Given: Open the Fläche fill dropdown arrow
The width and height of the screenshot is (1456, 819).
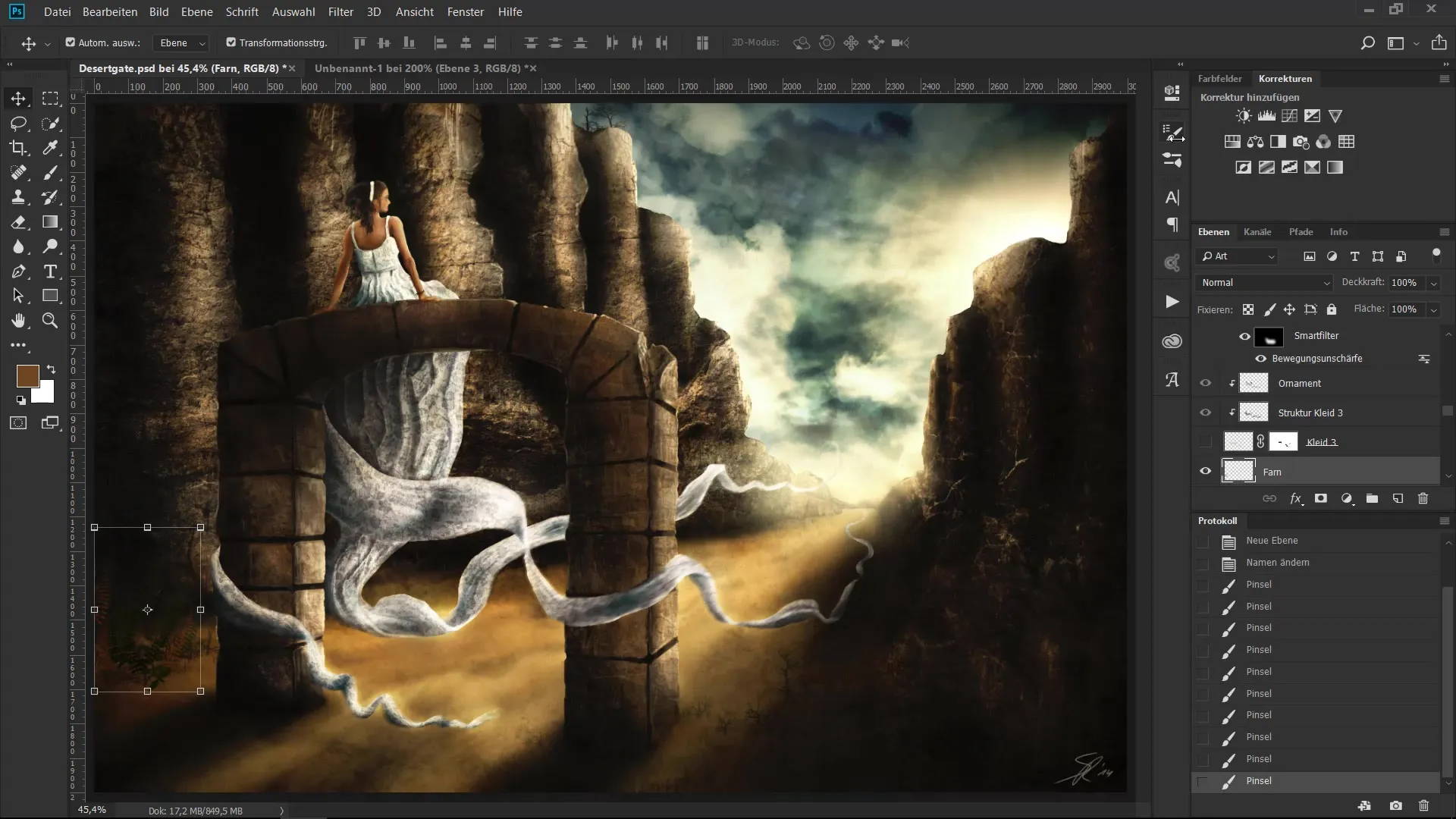Looking at the screenshot, I should pyautogui.click(x=1433, y=309).
